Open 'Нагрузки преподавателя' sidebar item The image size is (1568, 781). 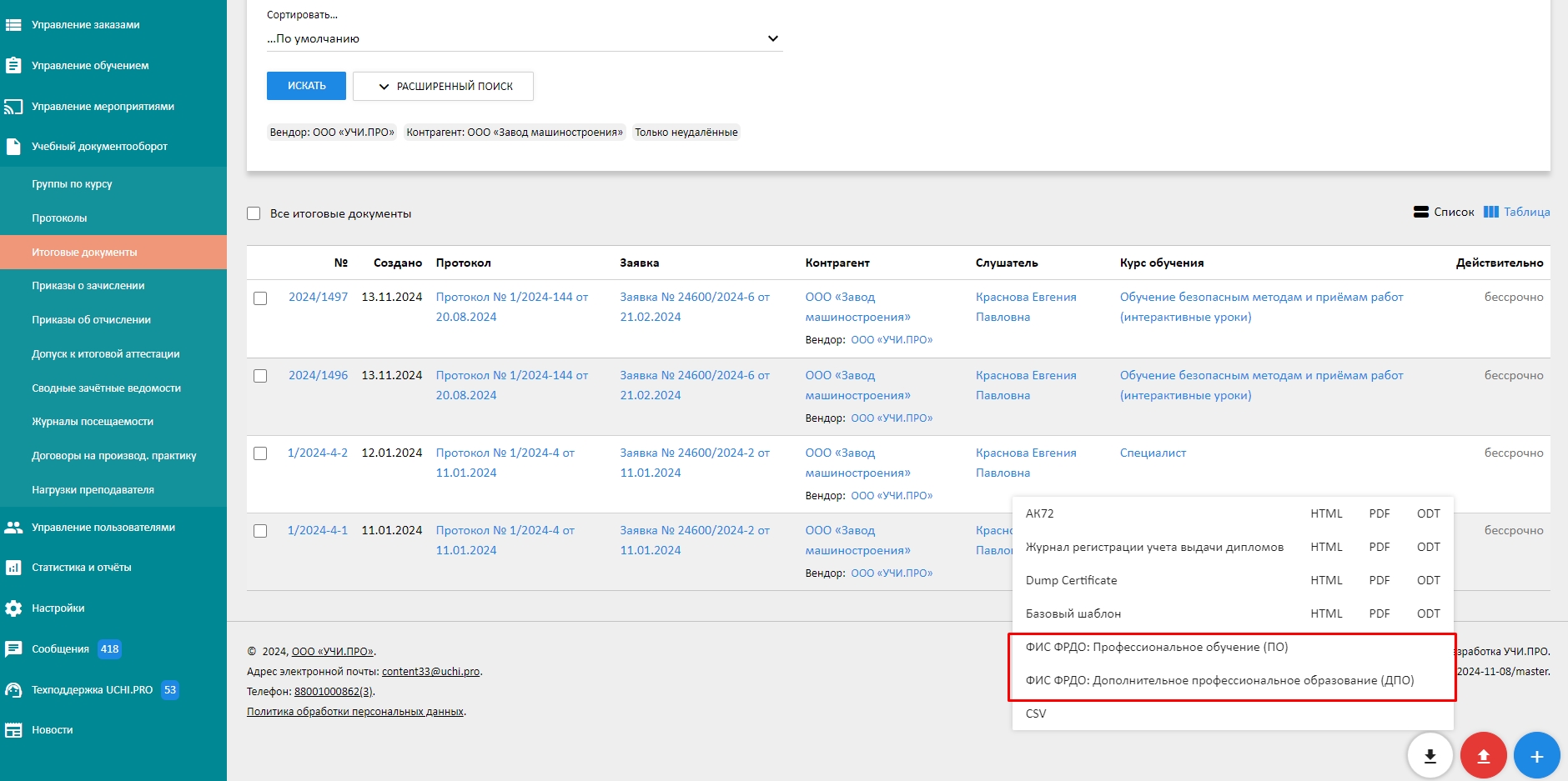pyautogui.click(x=113, y=490)
